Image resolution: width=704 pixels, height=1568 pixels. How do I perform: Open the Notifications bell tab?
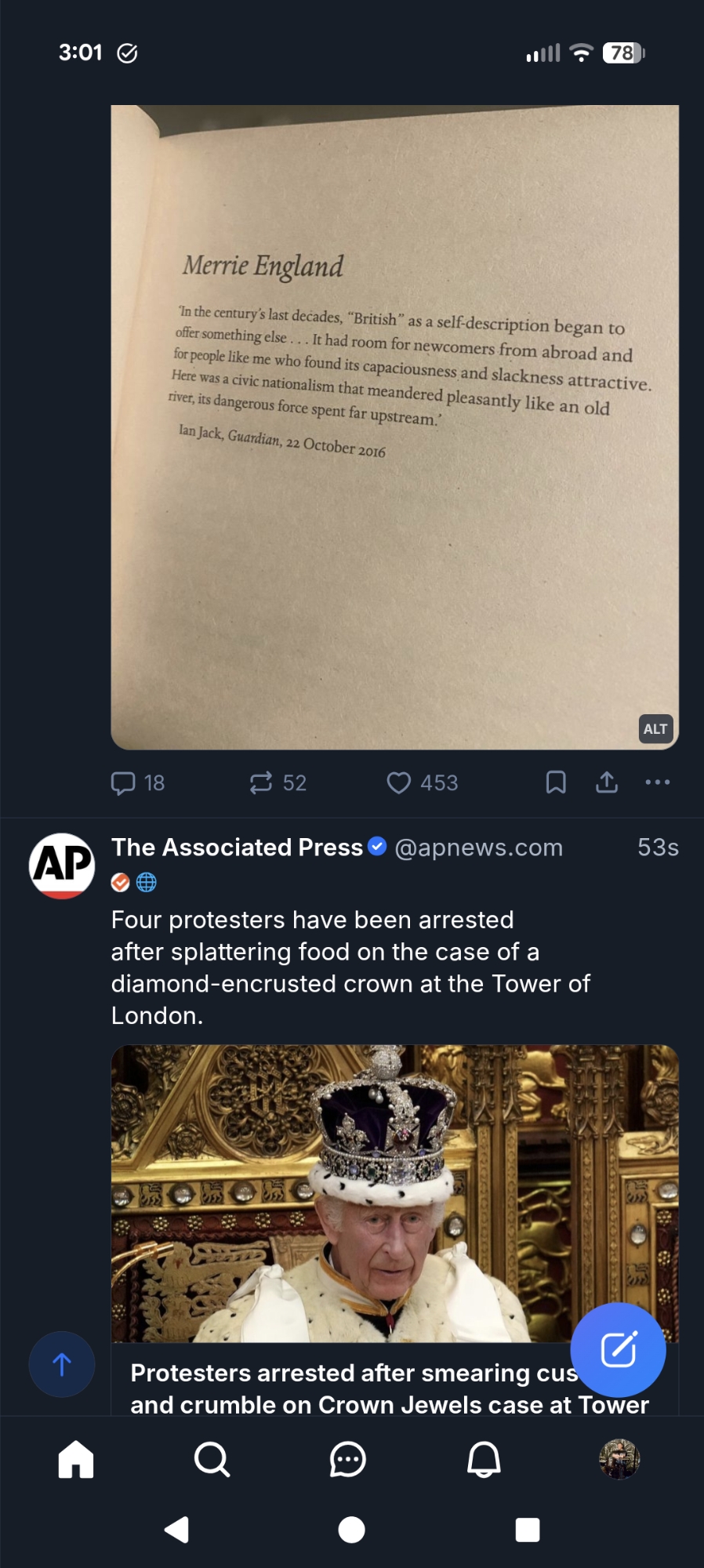(x=484, y=1460)
